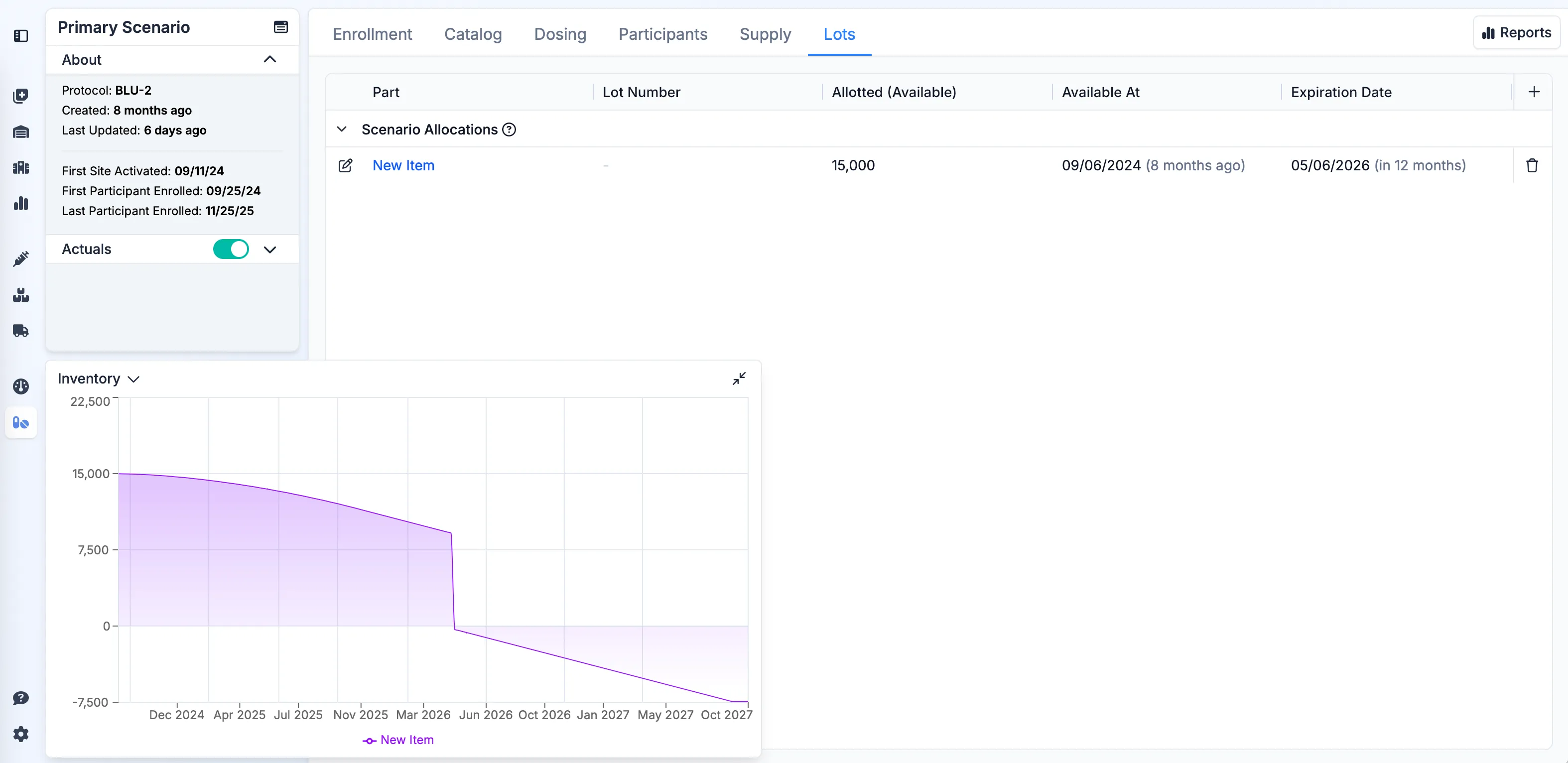Open the syringe dosing sidebar icon

[x=21, y=259]
